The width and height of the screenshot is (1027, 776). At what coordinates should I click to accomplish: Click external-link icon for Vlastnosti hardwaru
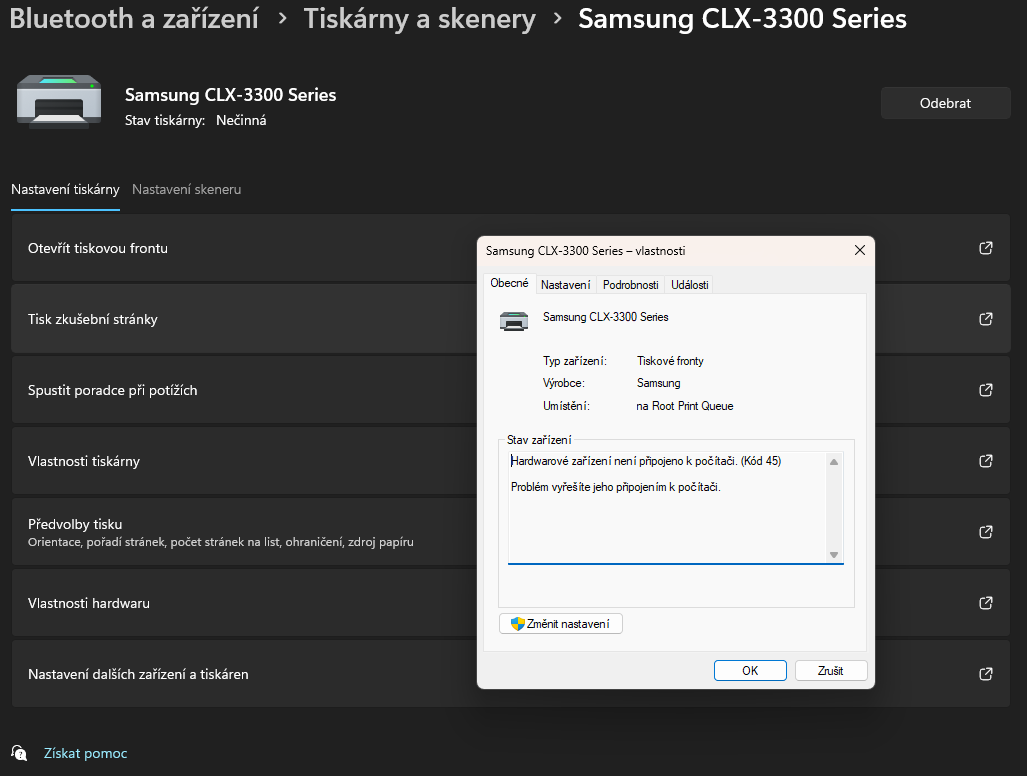986,603
